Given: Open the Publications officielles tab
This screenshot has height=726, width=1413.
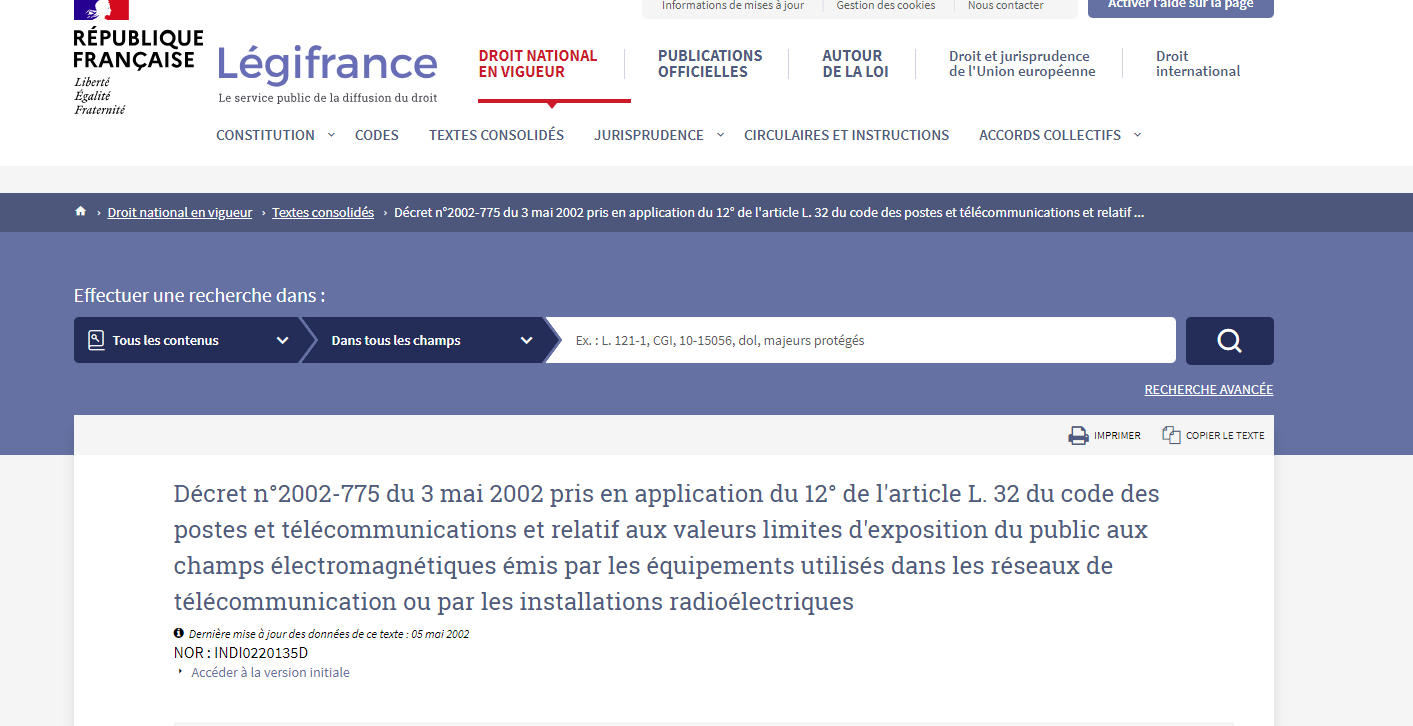Looking at the screenshot, I should [x=710, y=64].
